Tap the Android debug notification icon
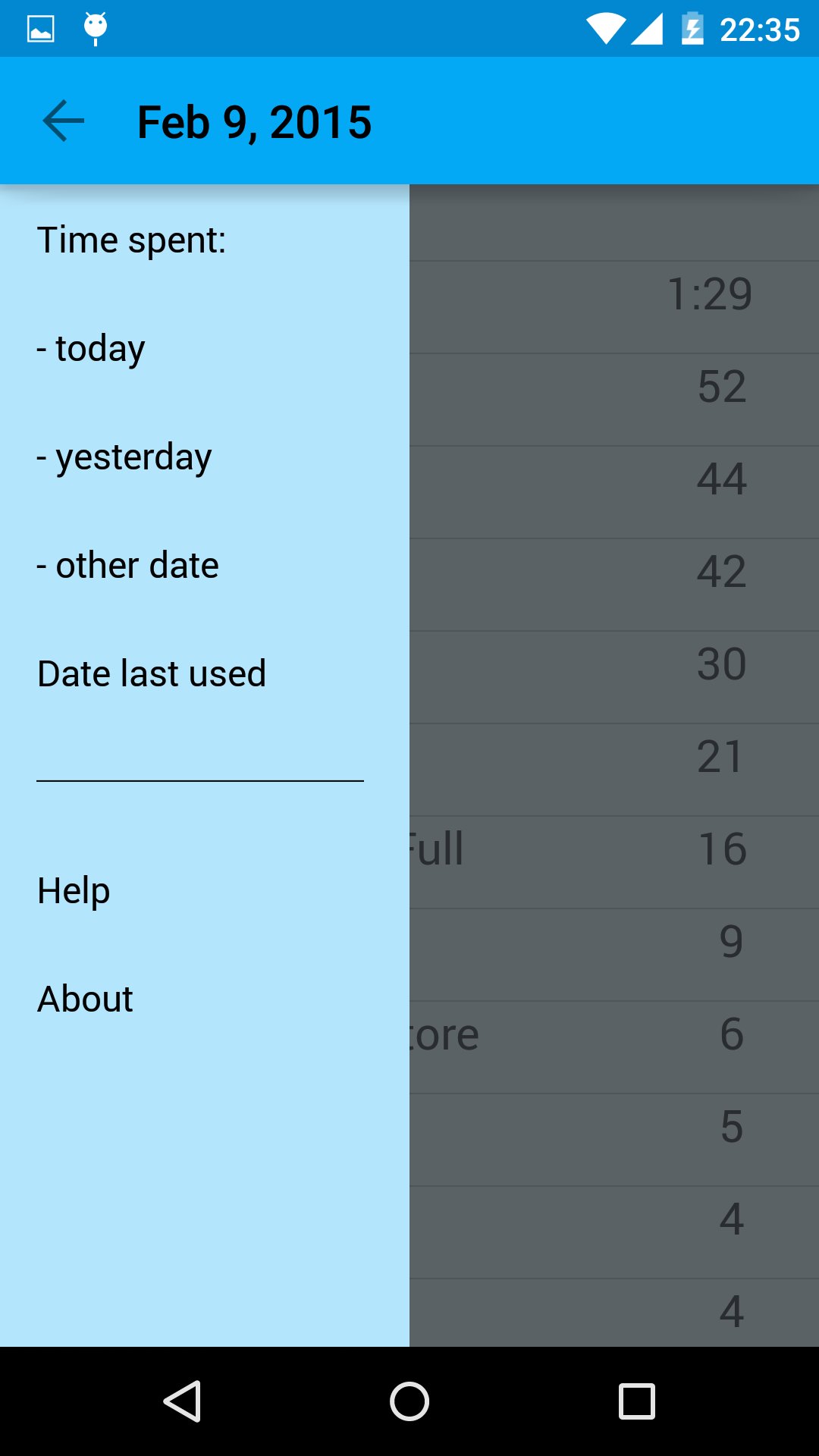Viewport: 819px width, 1456px height. click(96, 28)
